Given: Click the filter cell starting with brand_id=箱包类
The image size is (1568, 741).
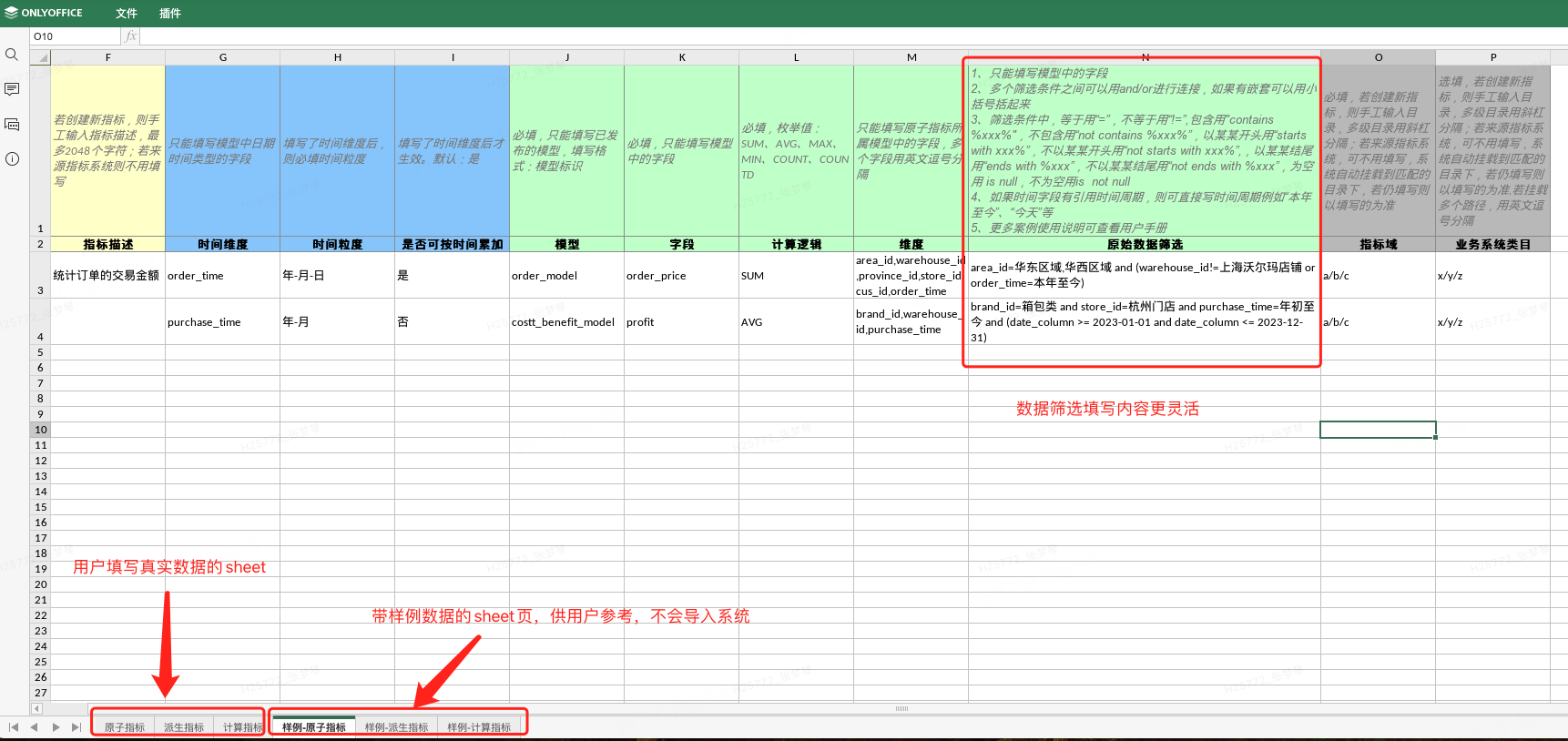Looking at the screenshot, I should coord(1145,321).
